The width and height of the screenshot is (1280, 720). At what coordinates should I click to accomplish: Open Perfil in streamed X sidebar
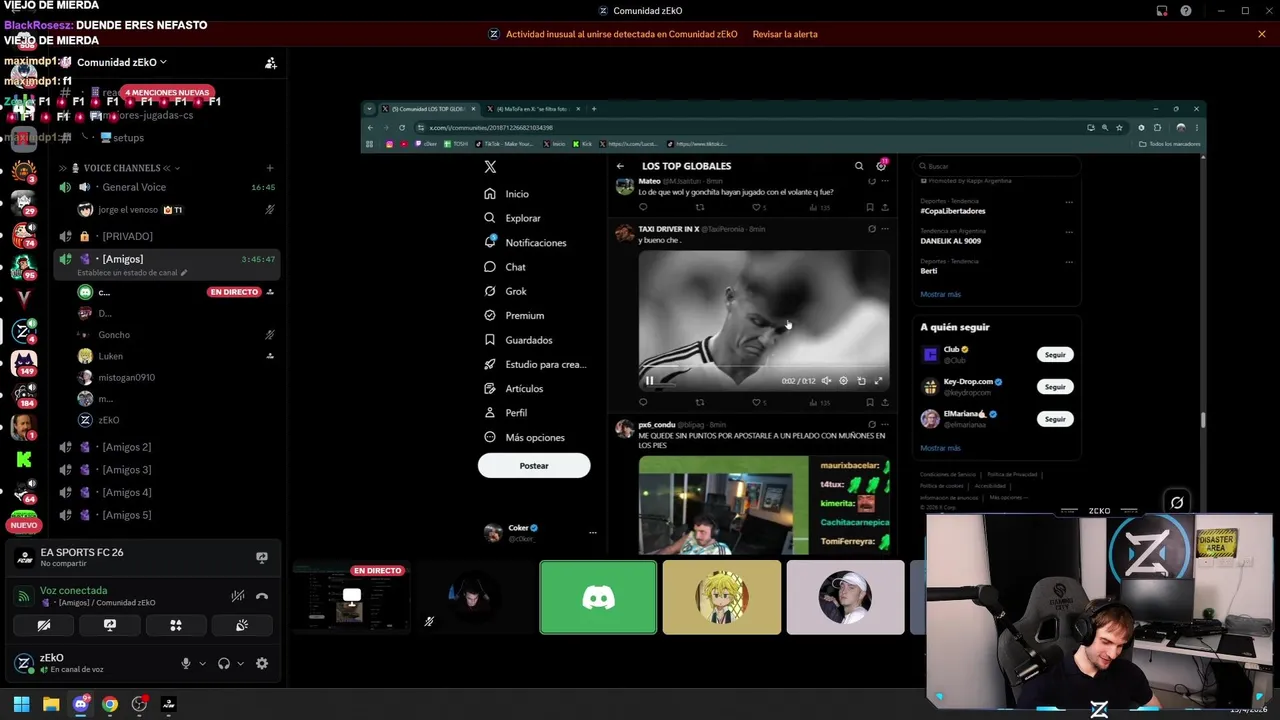coord(506,412)
